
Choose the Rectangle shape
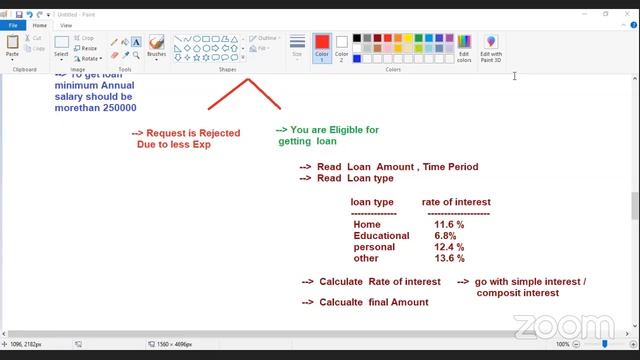coord(206,39)
